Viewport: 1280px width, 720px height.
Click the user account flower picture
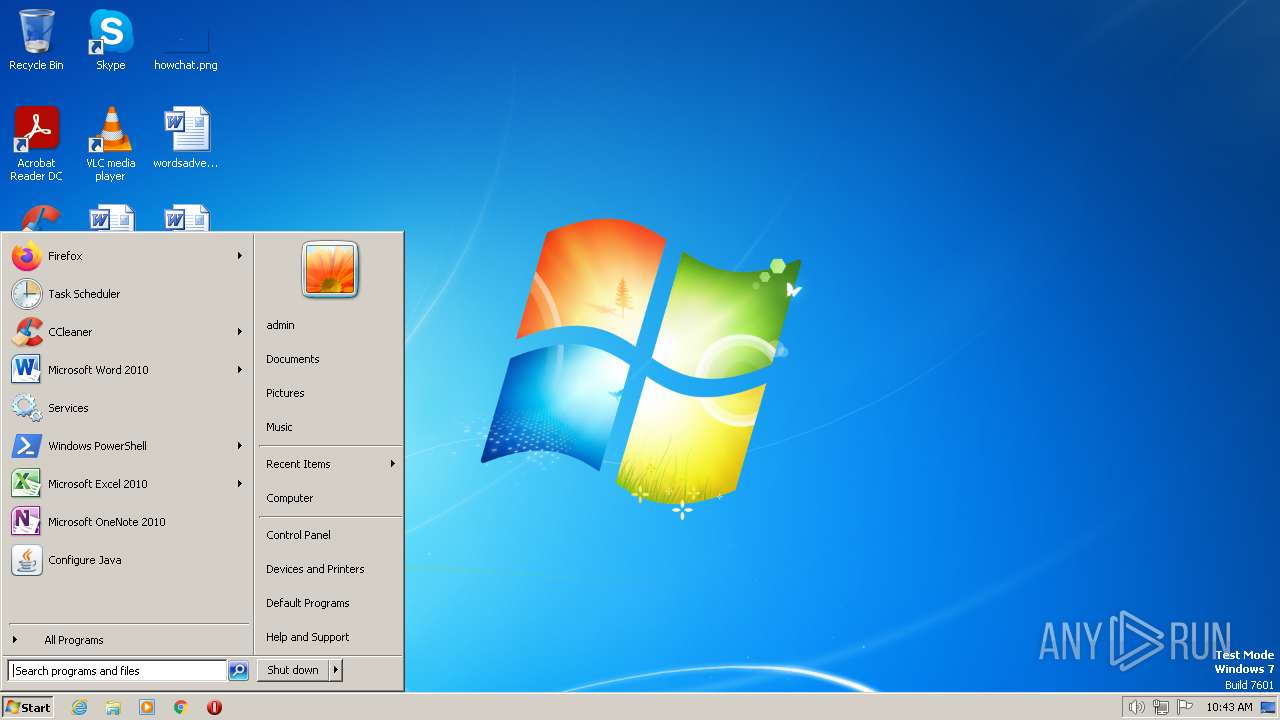330,270
